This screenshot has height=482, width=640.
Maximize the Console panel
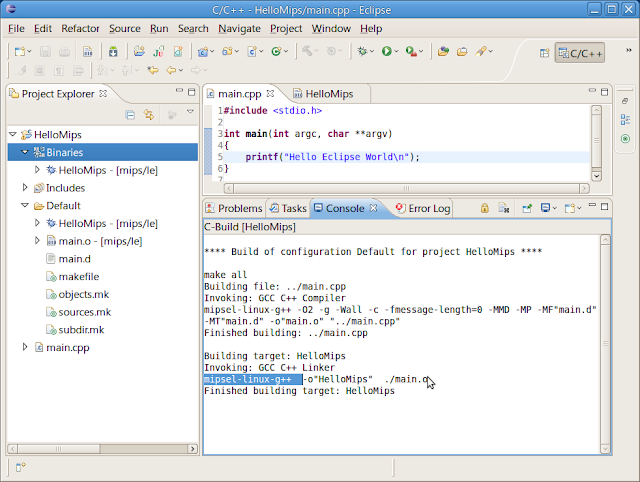click(x=604, y=207)
